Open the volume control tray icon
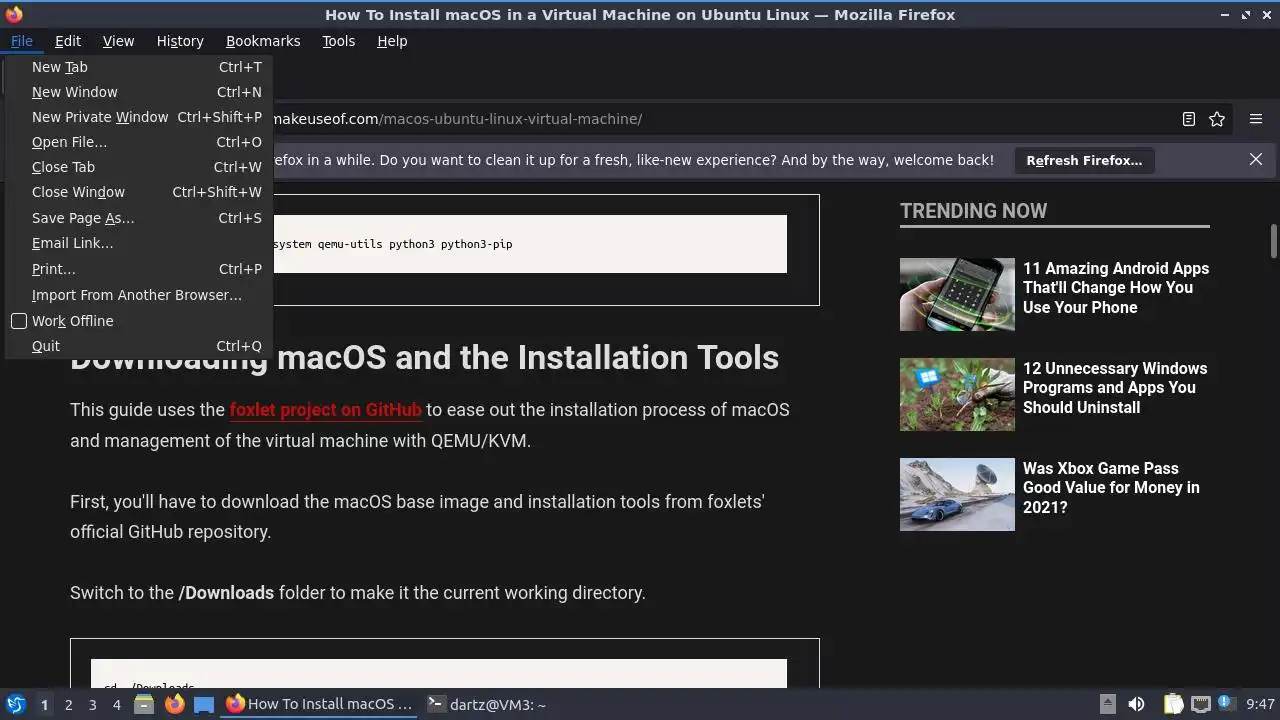 1136,704
